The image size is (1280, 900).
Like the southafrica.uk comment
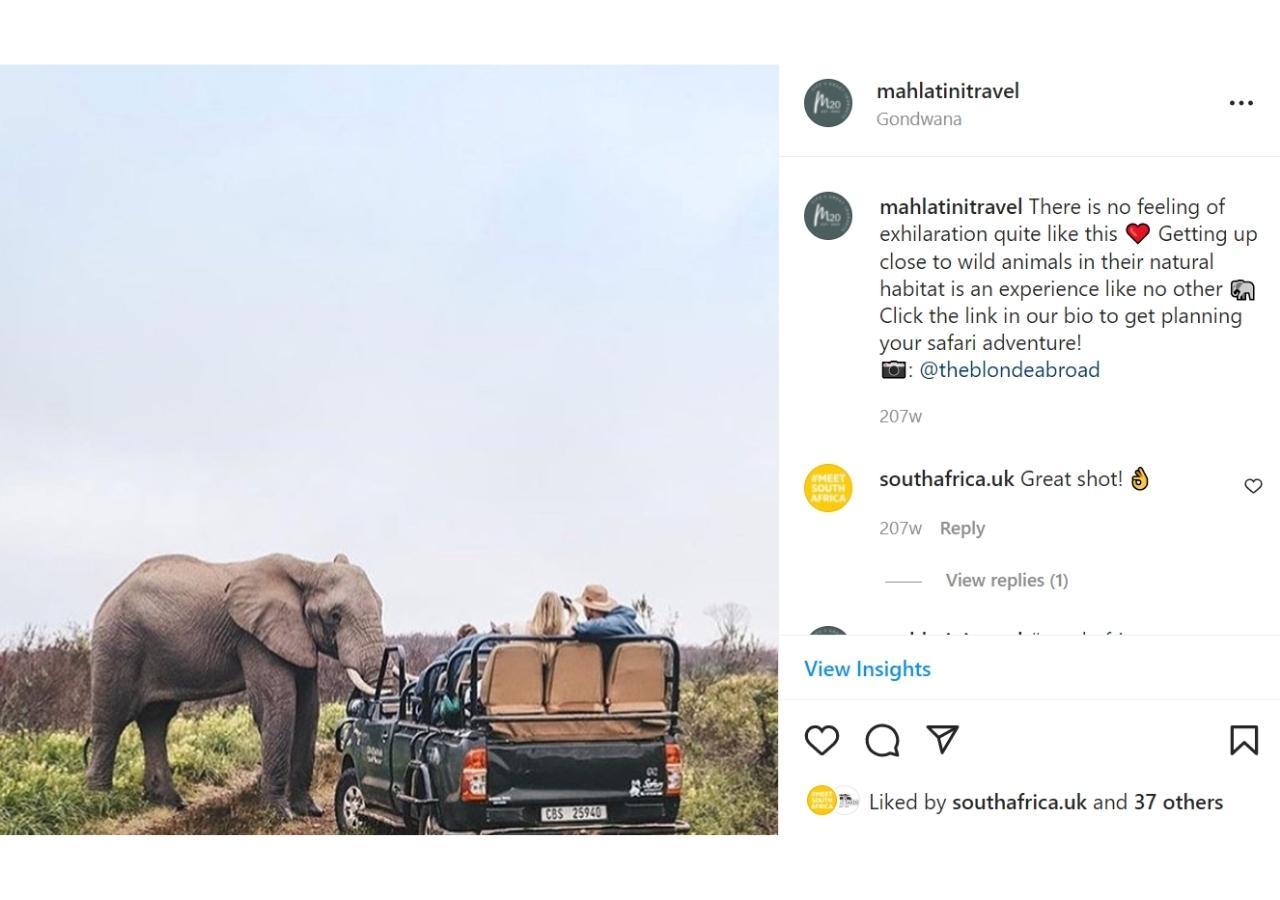pos(1253,486)
